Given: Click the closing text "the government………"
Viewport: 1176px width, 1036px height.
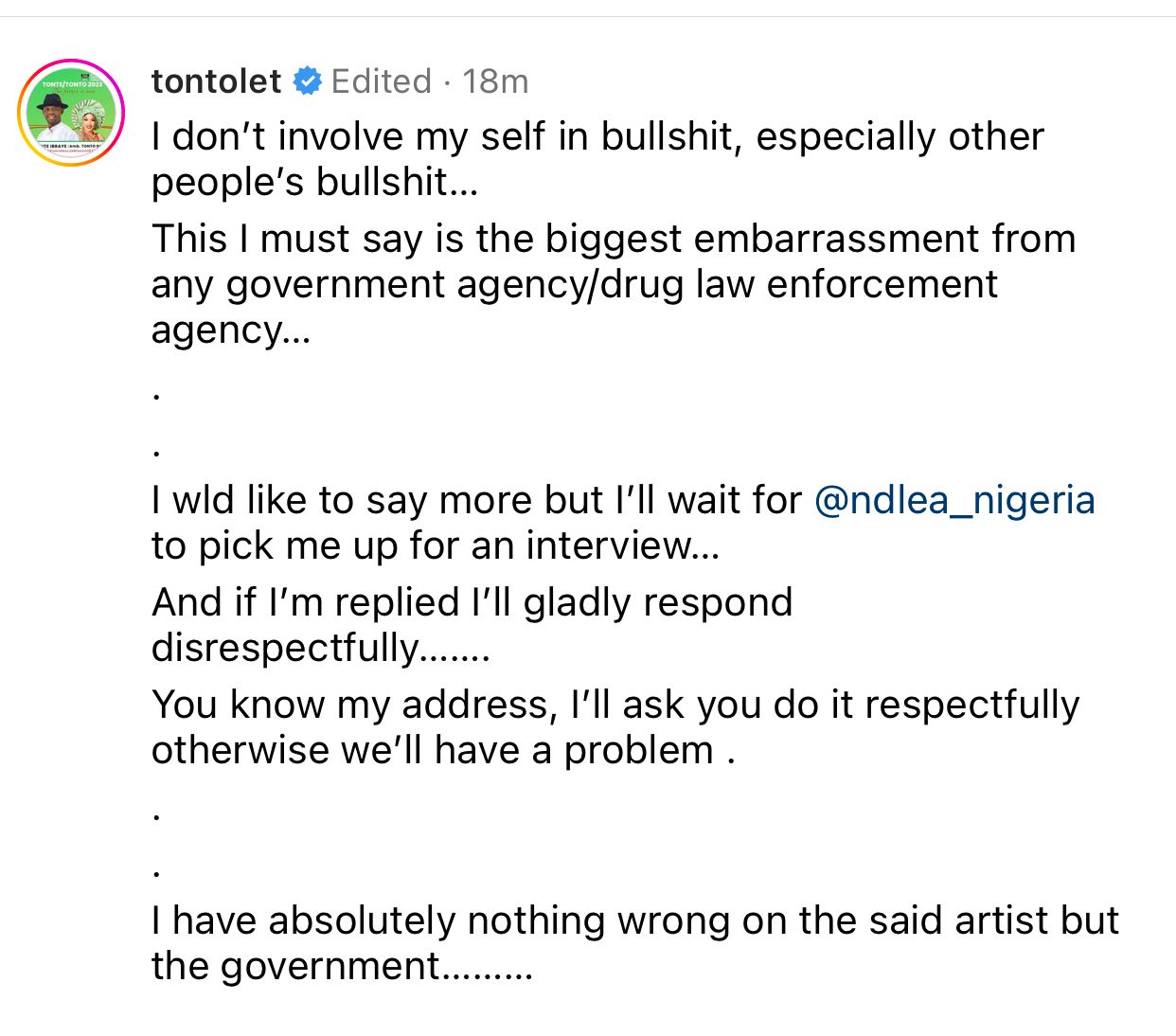Looking at the screenshot, I should [341, 966].
